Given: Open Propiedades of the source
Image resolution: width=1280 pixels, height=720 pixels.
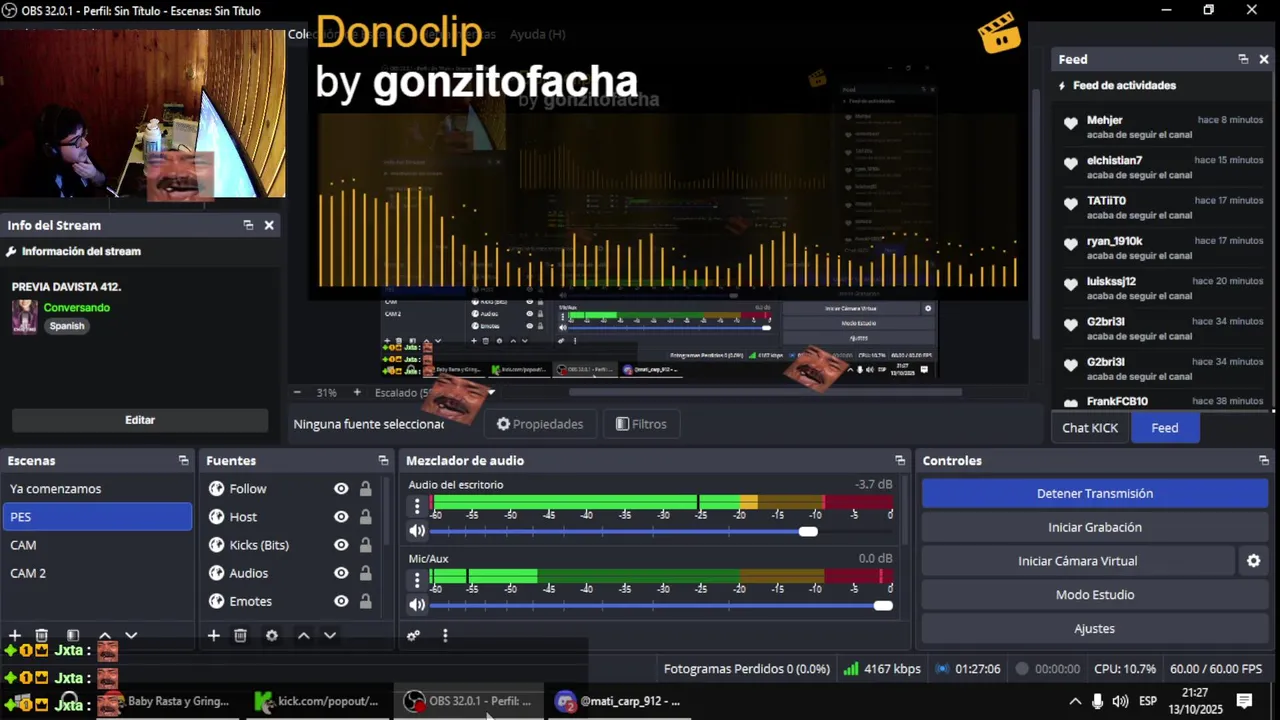Looking at the screenshot, I should click(x=540, y=424).
